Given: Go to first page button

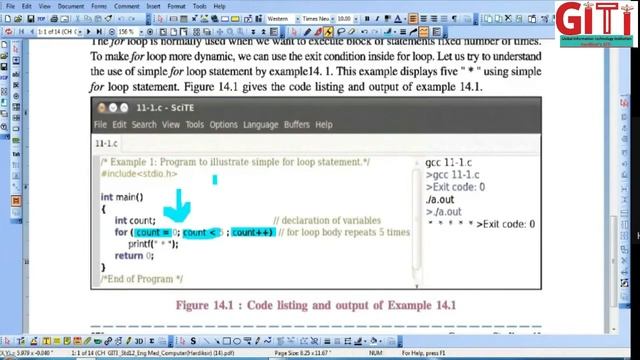Looking at the screenshot, I should pyautogui.click(x=22, y=31).
